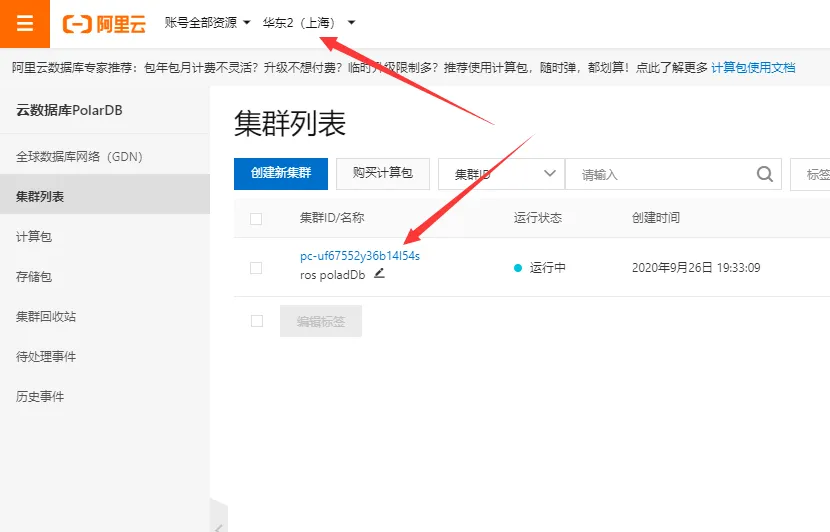Click the 购买计算包 button
This screenshot has height=532, width=830.
coord(383,174)
